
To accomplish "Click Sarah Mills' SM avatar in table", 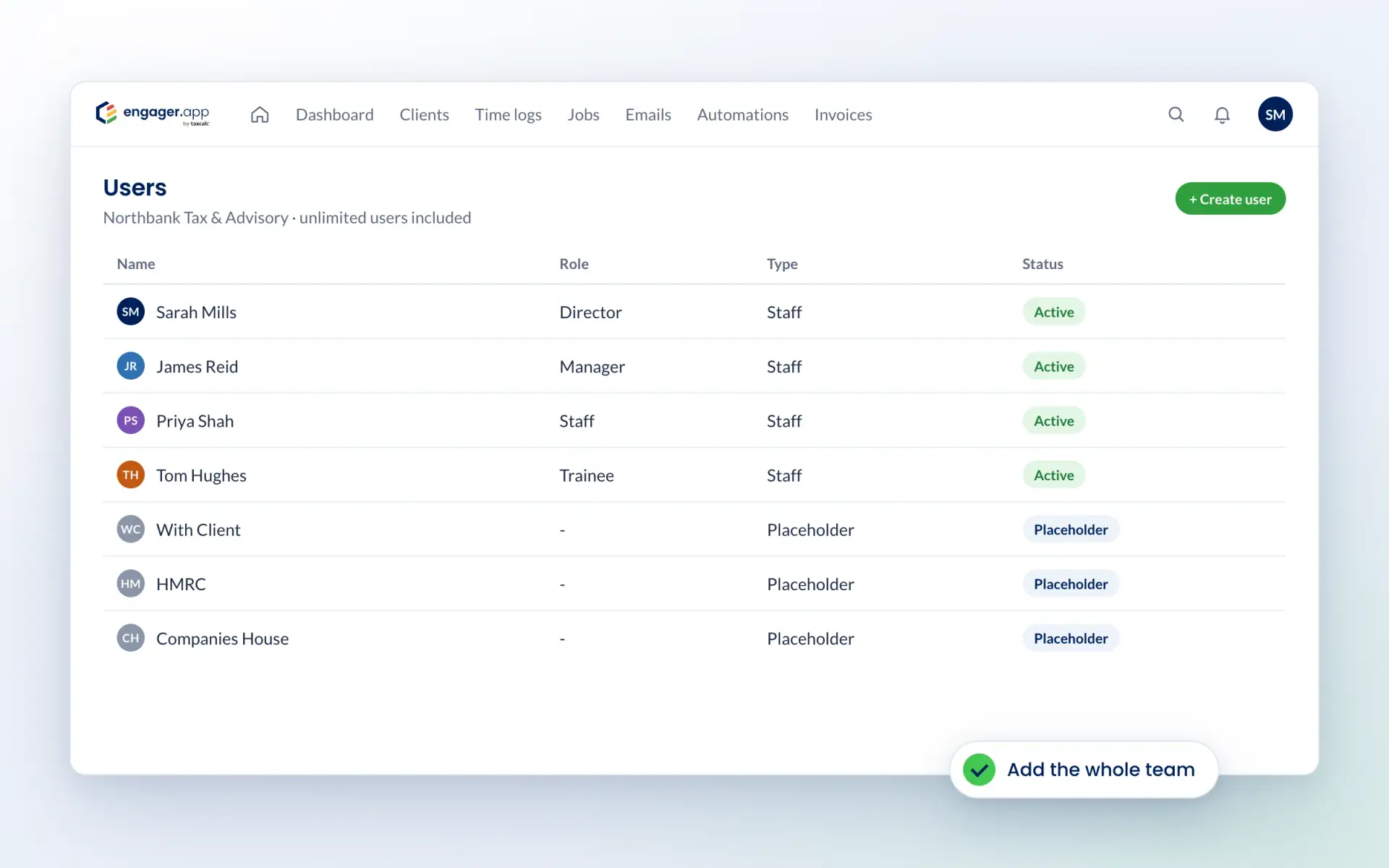I will [x=130, y=312].
